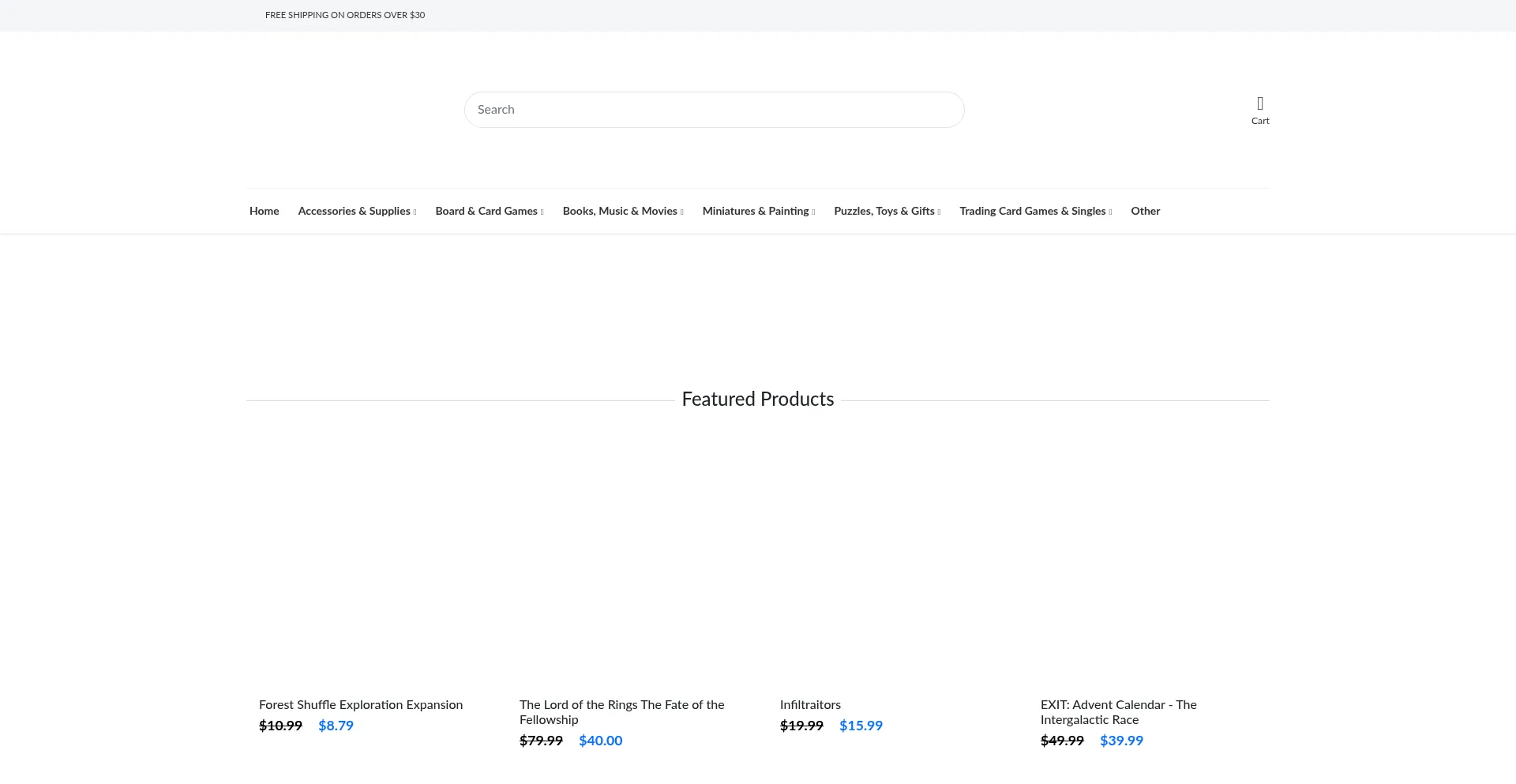
Task: Open Miniatures & Painting menu
Action: pyautogui.click(x=758, y=211)
